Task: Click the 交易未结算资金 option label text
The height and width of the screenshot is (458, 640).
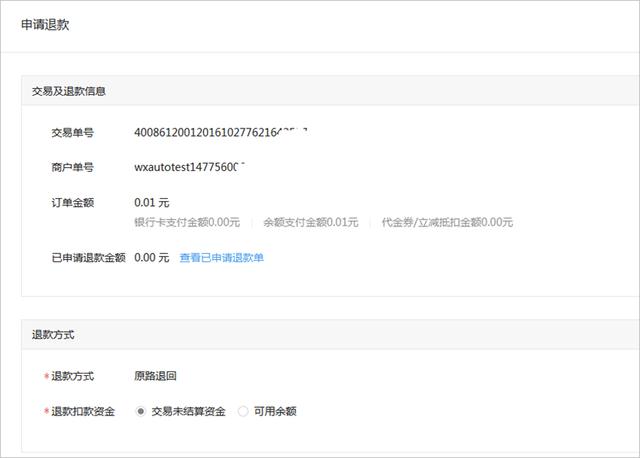Action: pos(188,411)
